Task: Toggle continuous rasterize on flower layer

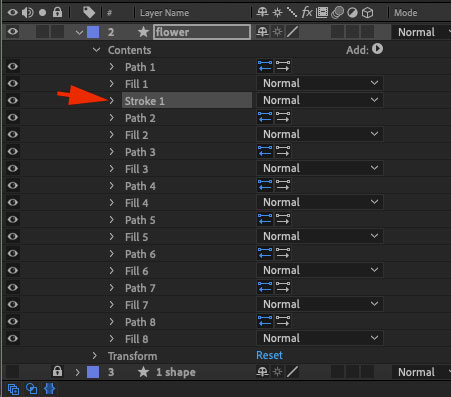Action: tap(277, 32)
